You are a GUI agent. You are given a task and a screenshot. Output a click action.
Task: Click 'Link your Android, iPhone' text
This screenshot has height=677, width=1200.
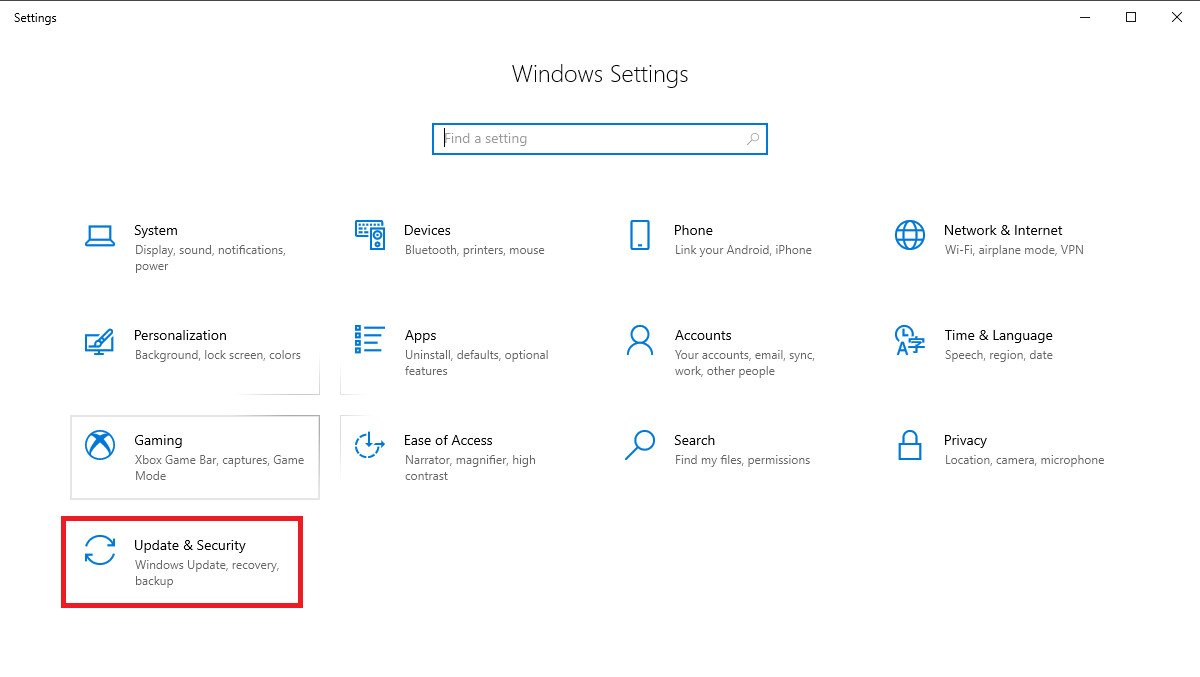[743, 250]
